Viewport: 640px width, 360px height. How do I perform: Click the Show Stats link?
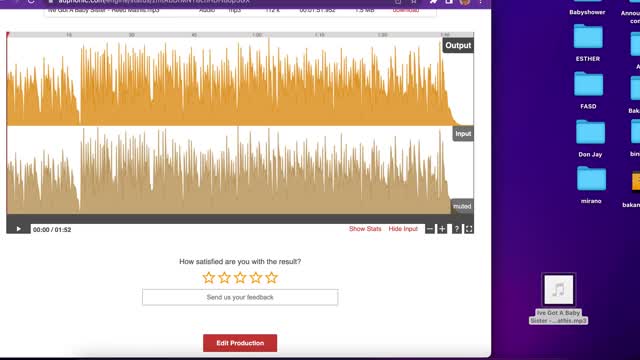click(x=365, y=229)
